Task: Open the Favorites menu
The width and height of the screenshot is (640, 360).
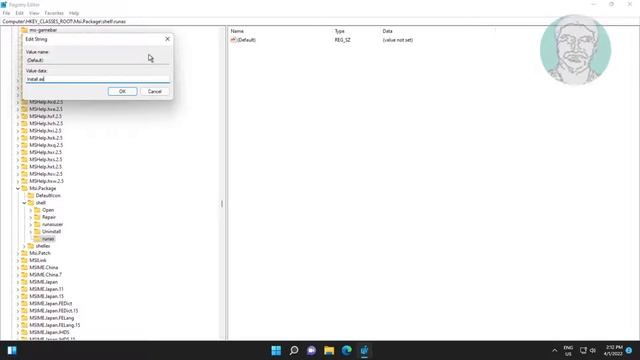Action: [x=54, y=13]
